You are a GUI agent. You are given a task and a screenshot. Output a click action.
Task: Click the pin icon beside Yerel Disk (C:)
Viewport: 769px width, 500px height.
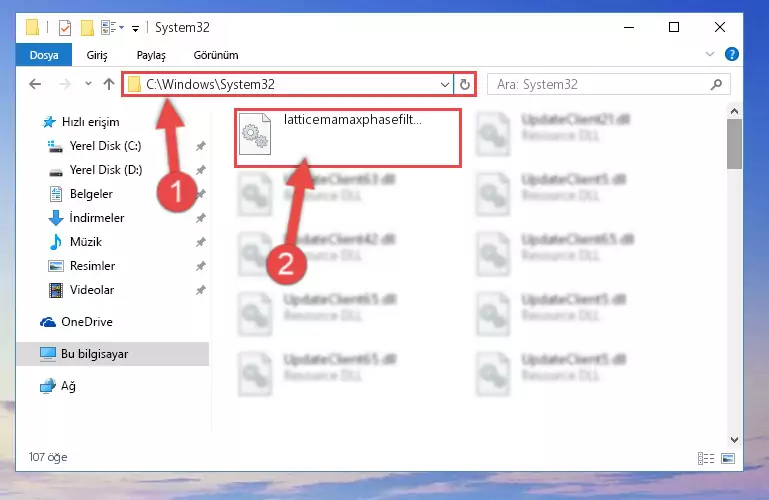click(201, 146)
